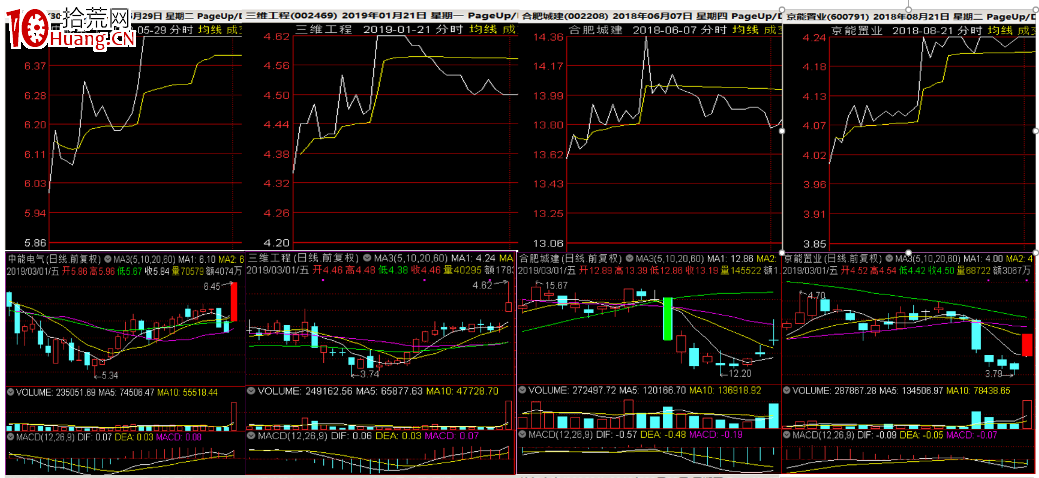Image resolution: width=1039 pixels, height=478 pixels.
Task: Click the 中能电气(日线.前复权) label
Action: click(x=53, y=258)
